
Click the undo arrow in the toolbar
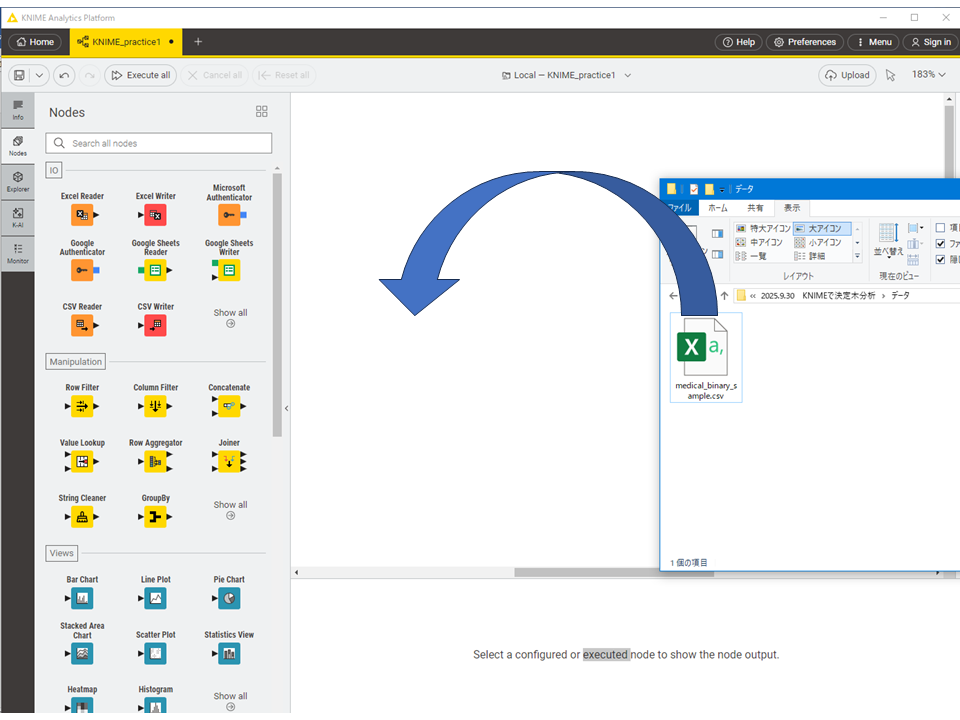pyautogui.click(x=64, y=75)
